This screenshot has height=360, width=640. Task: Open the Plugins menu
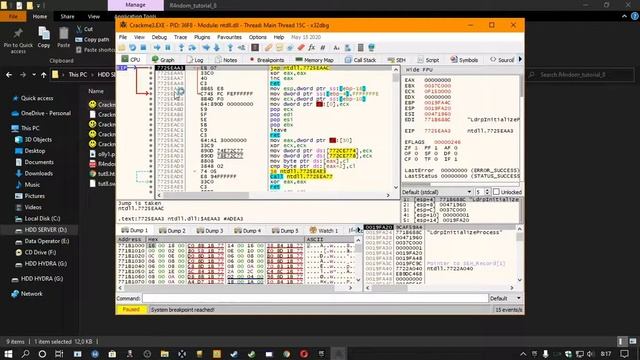point(202,37)
